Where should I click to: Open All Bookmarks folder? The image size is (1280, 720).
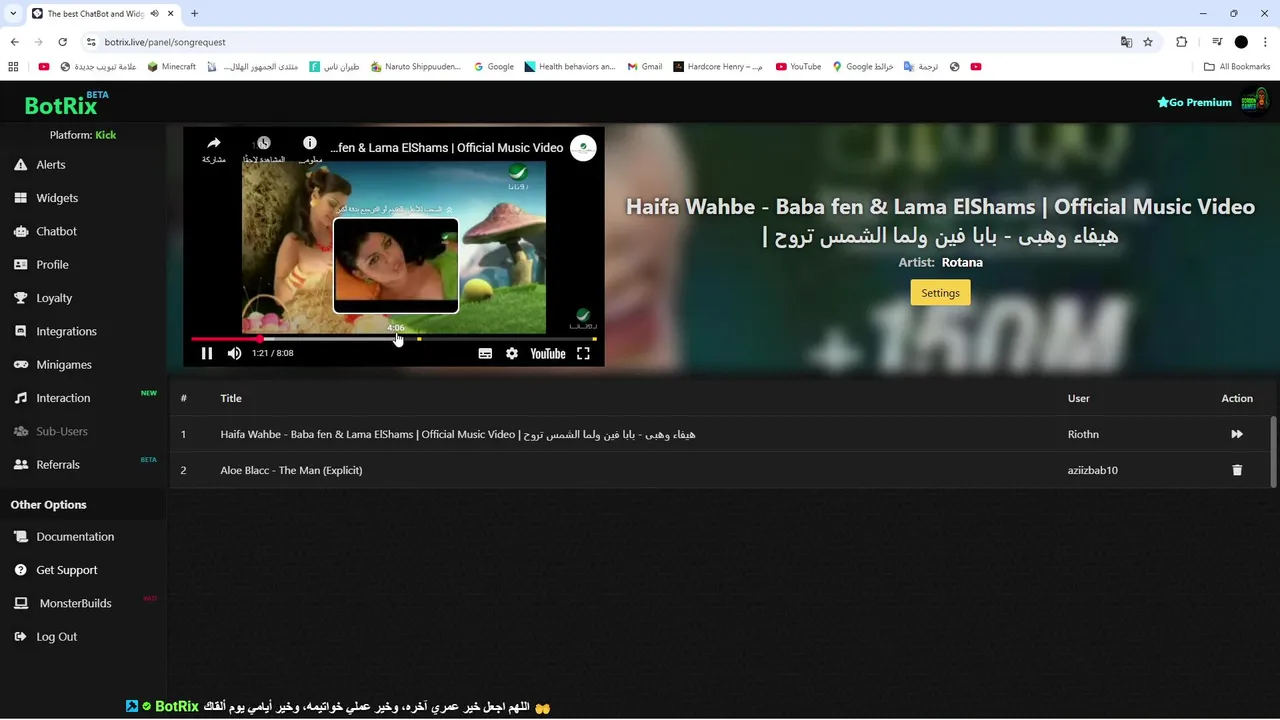click(x=1237, y=67)
